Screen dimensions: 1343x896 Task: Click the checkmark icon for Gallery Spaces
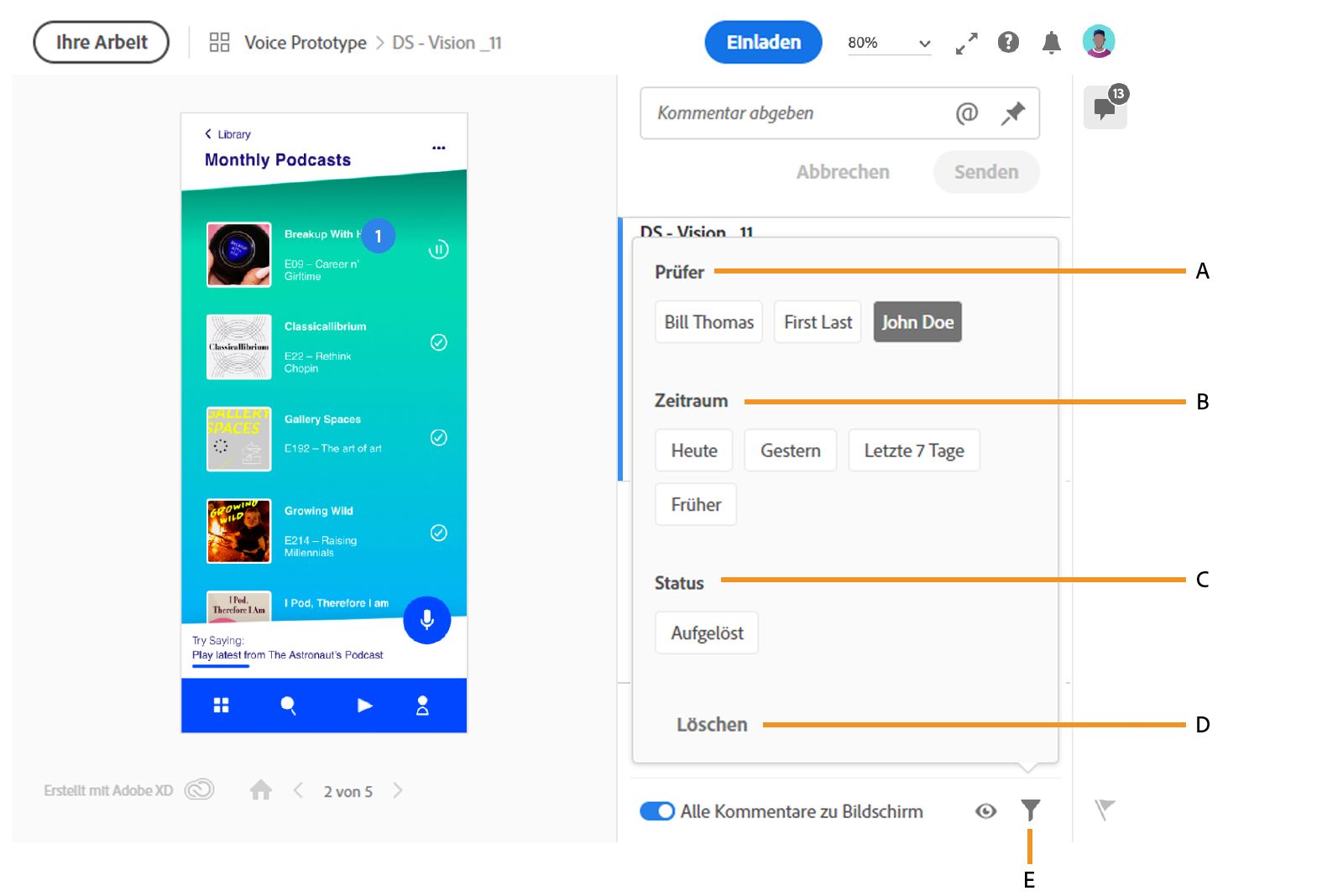(438, 437)
